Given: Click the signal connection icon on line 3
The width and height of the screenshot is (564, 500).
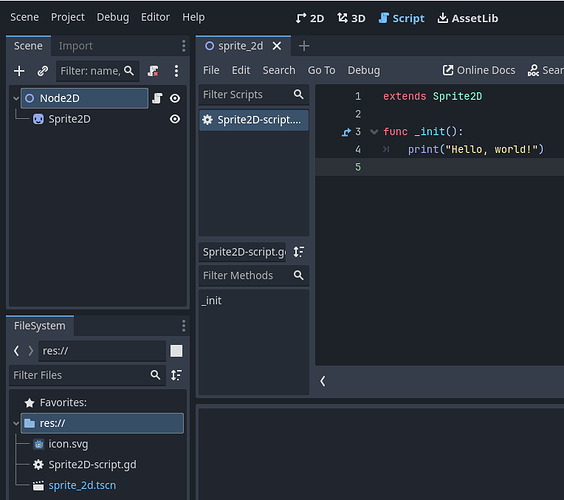Looking at the screenshot, I should pos(346,132).
